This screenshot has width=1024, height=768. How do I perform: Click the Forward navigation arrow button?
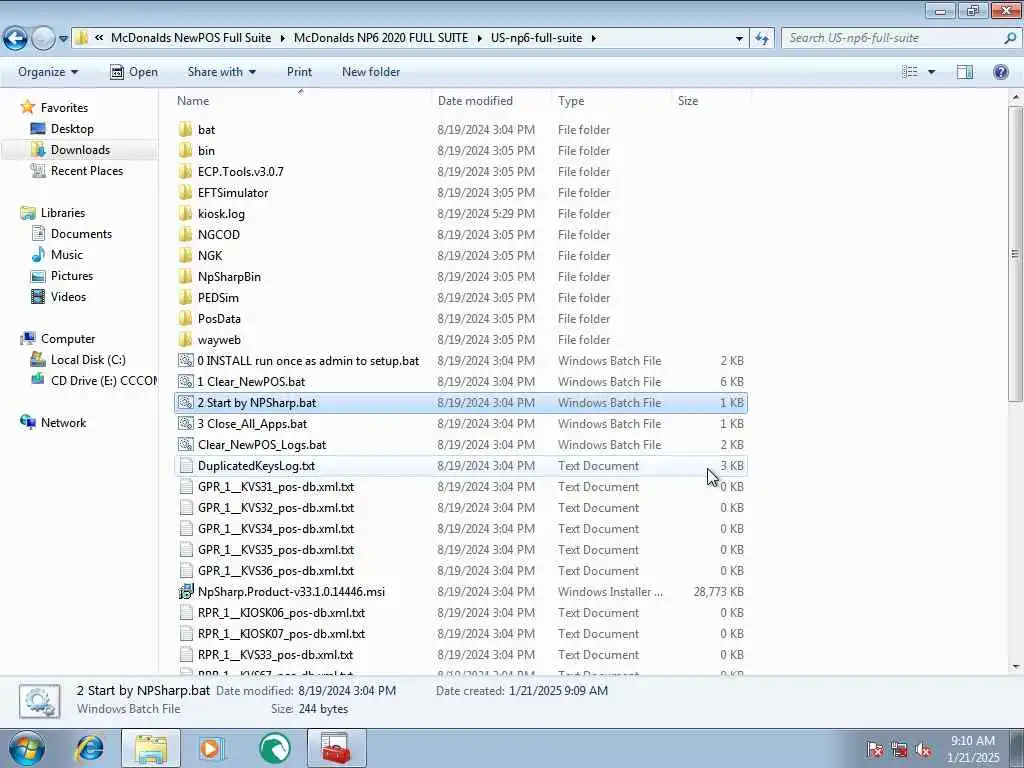tap(43, 39)
